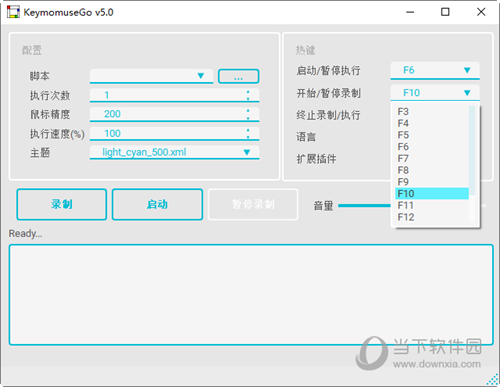Close the KeymomuseGo window

(481, 12)
